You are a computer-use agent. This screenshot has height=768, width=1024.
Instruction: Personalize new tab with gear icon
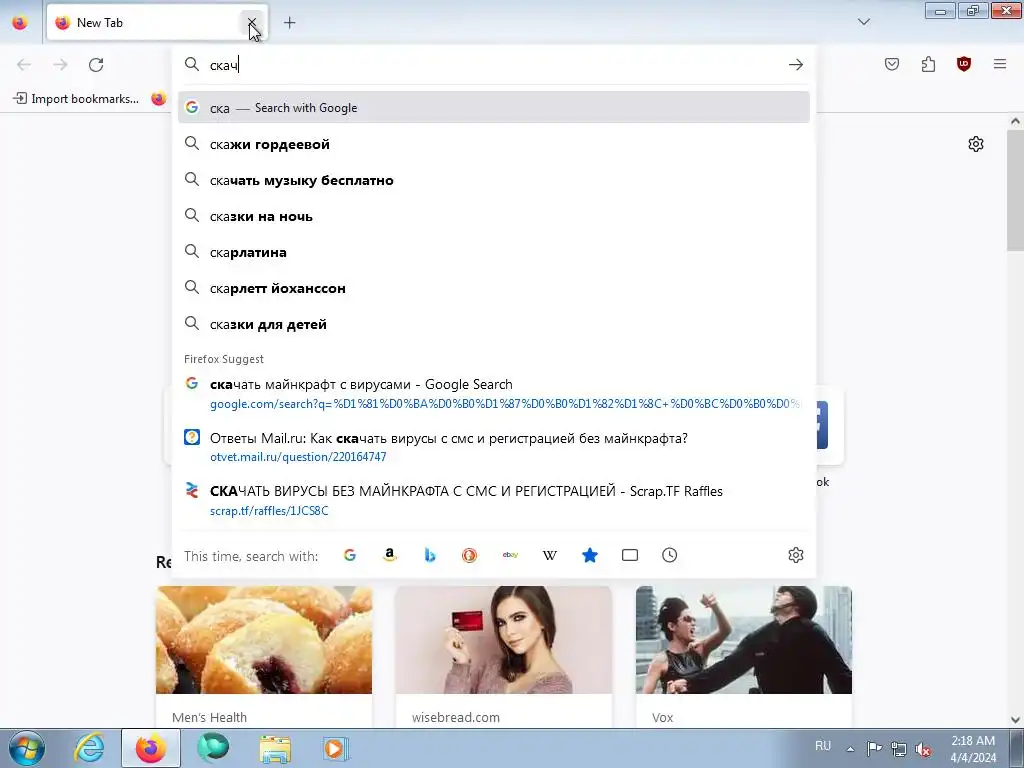976,144
